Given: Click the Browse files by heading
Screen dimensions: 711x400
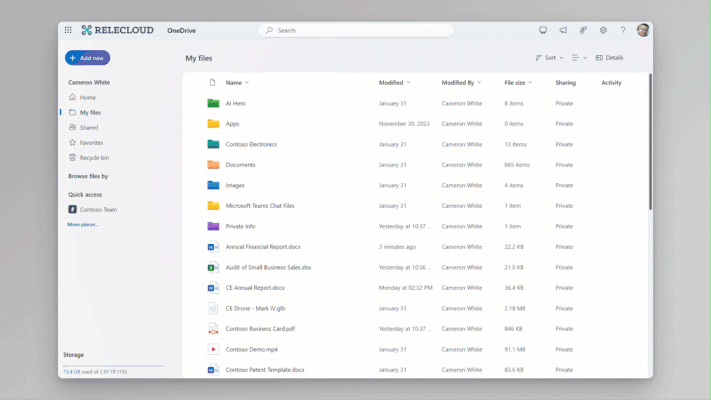Looking at the screenshot, I should point(88,176).
